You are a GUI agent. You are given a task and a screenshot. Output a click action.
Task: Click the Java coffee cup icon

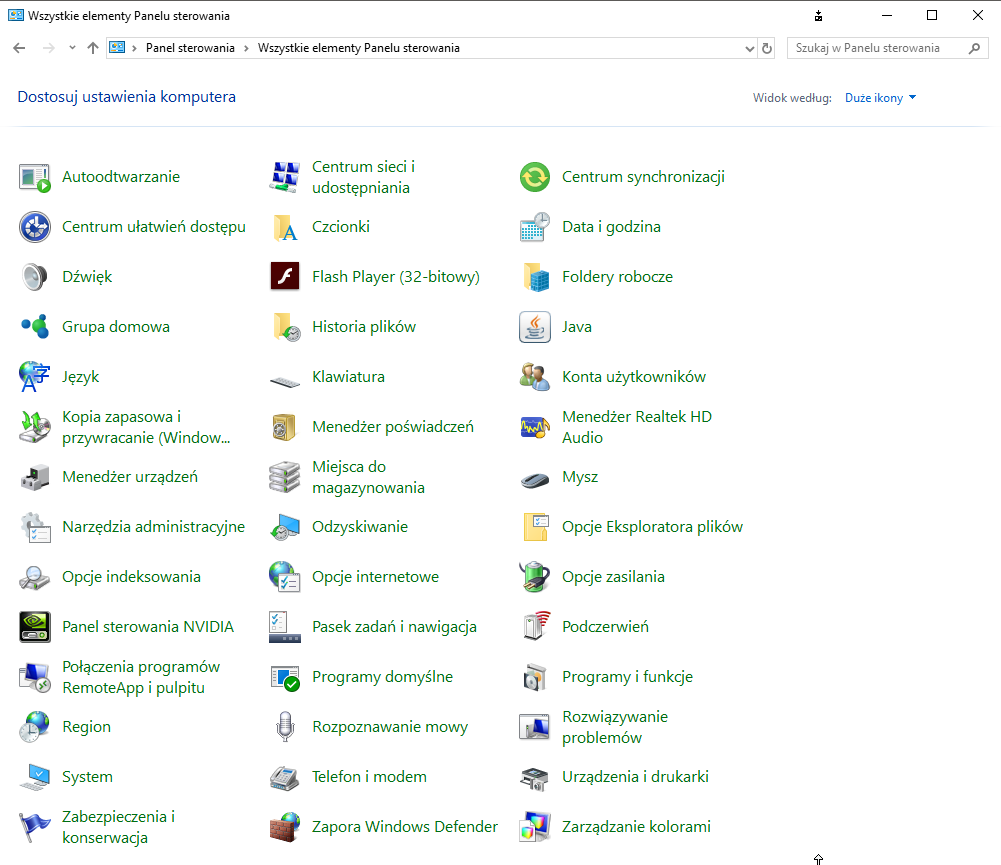[535, 327]
